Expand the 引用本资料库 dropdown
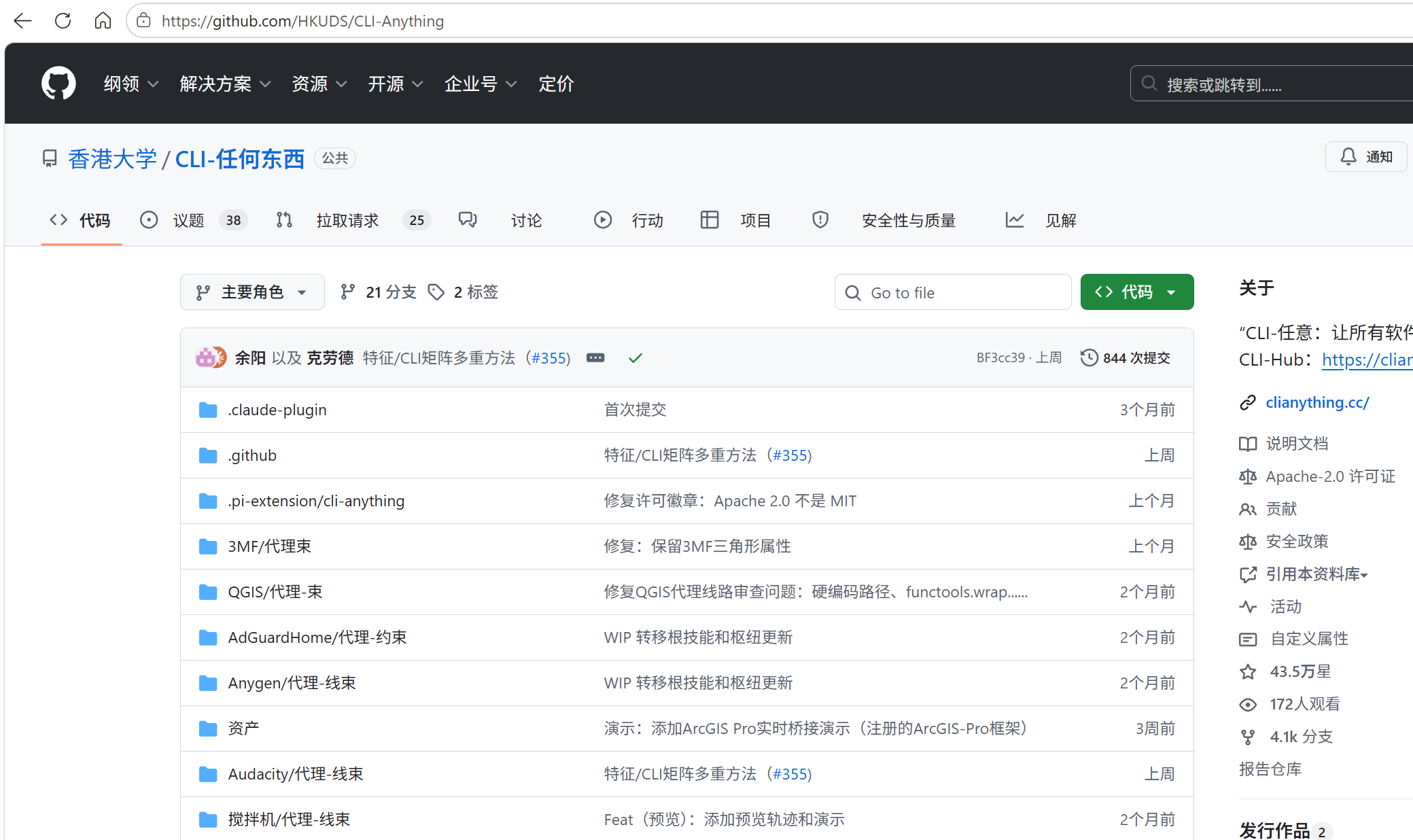Image resolution: width=1413 pixels, height=840 pixels. click(x=1317, y=574)
